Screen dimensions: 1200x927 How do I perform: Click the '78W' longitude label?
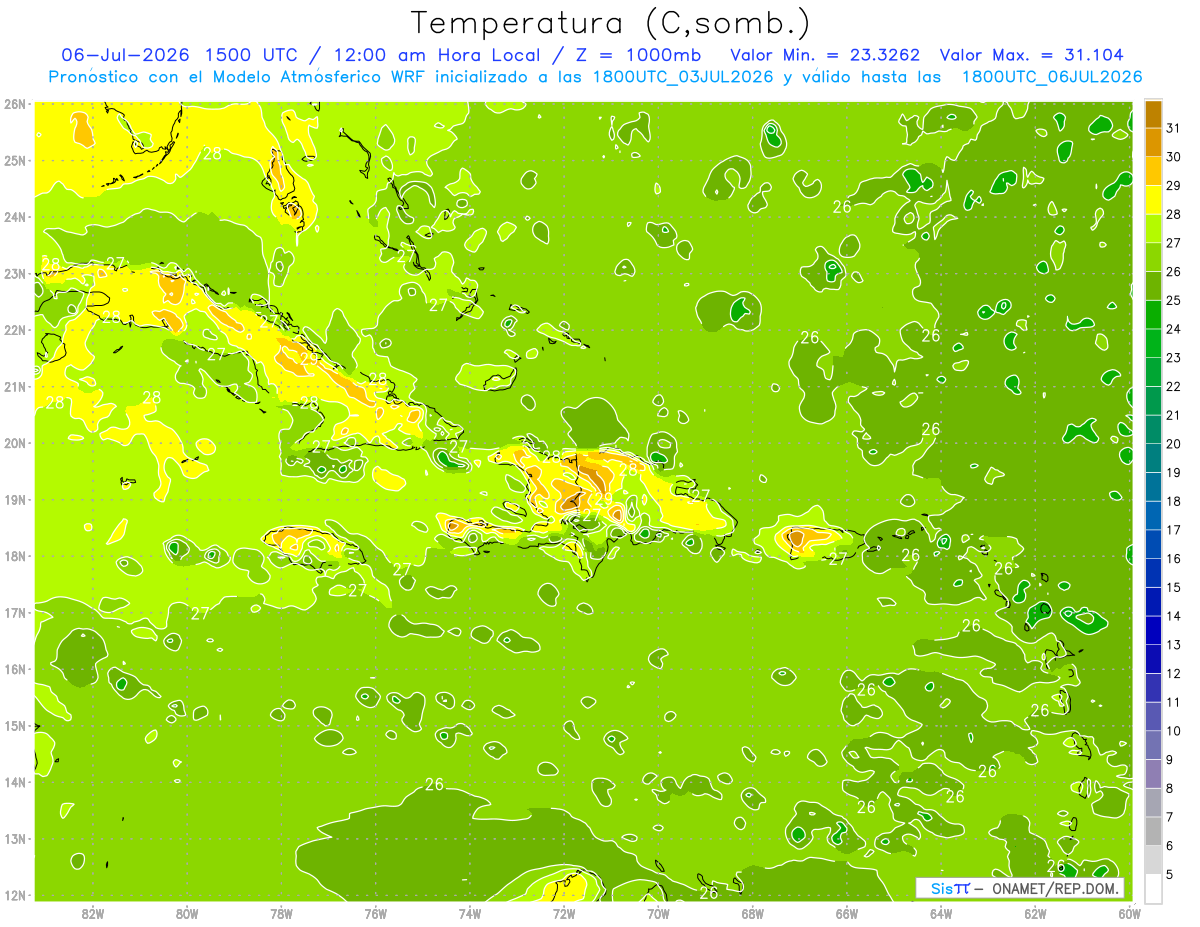point(281,913)
